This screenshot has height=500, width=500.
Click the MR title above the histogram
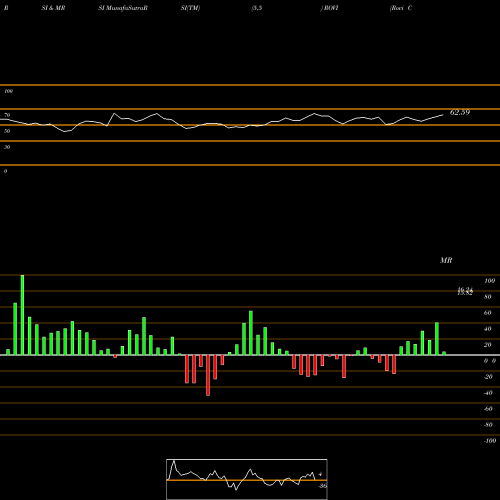[x=446, y=260]
